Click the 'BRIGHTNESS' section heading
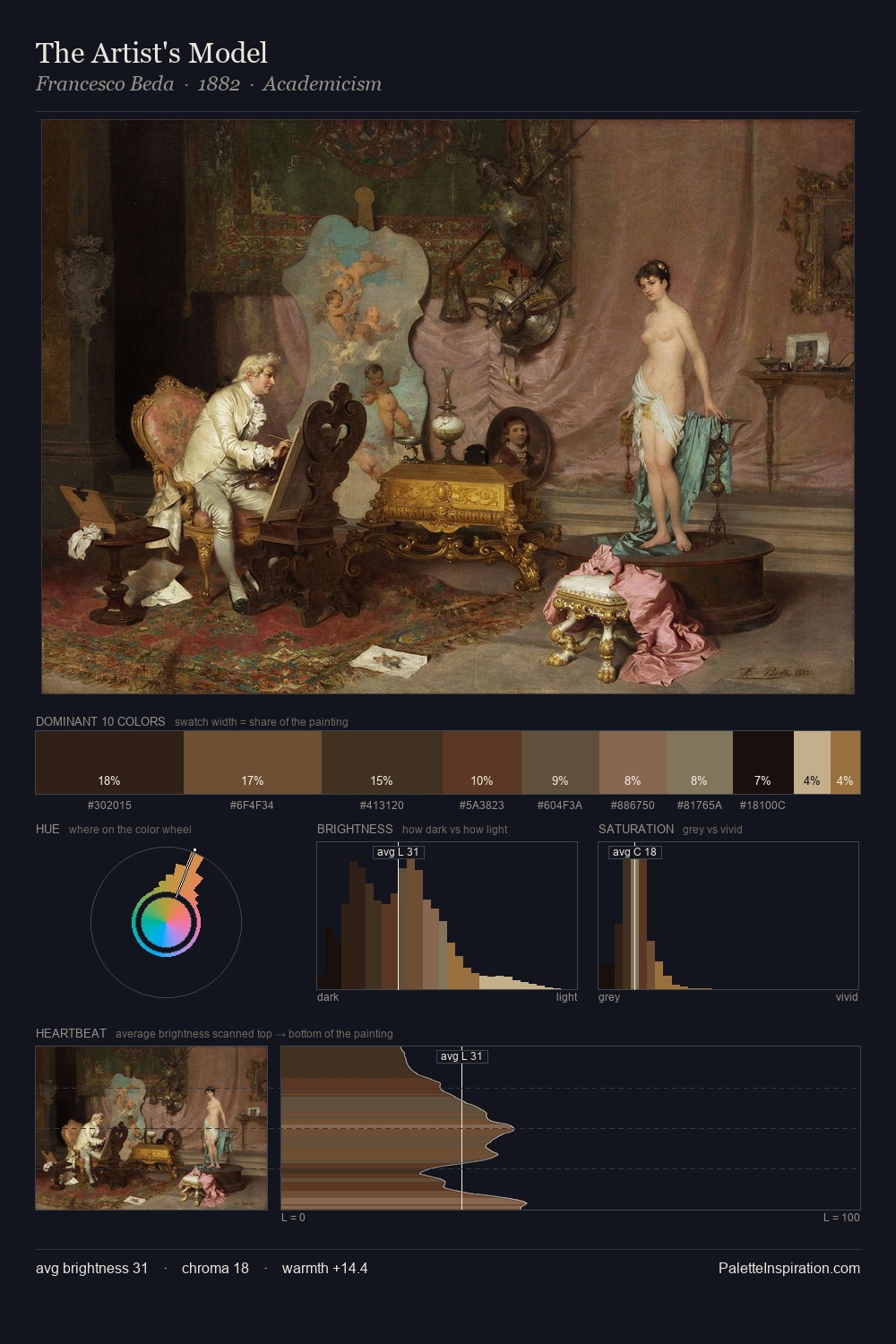This screenshot has width=896, height=1344. click(355, 829)
